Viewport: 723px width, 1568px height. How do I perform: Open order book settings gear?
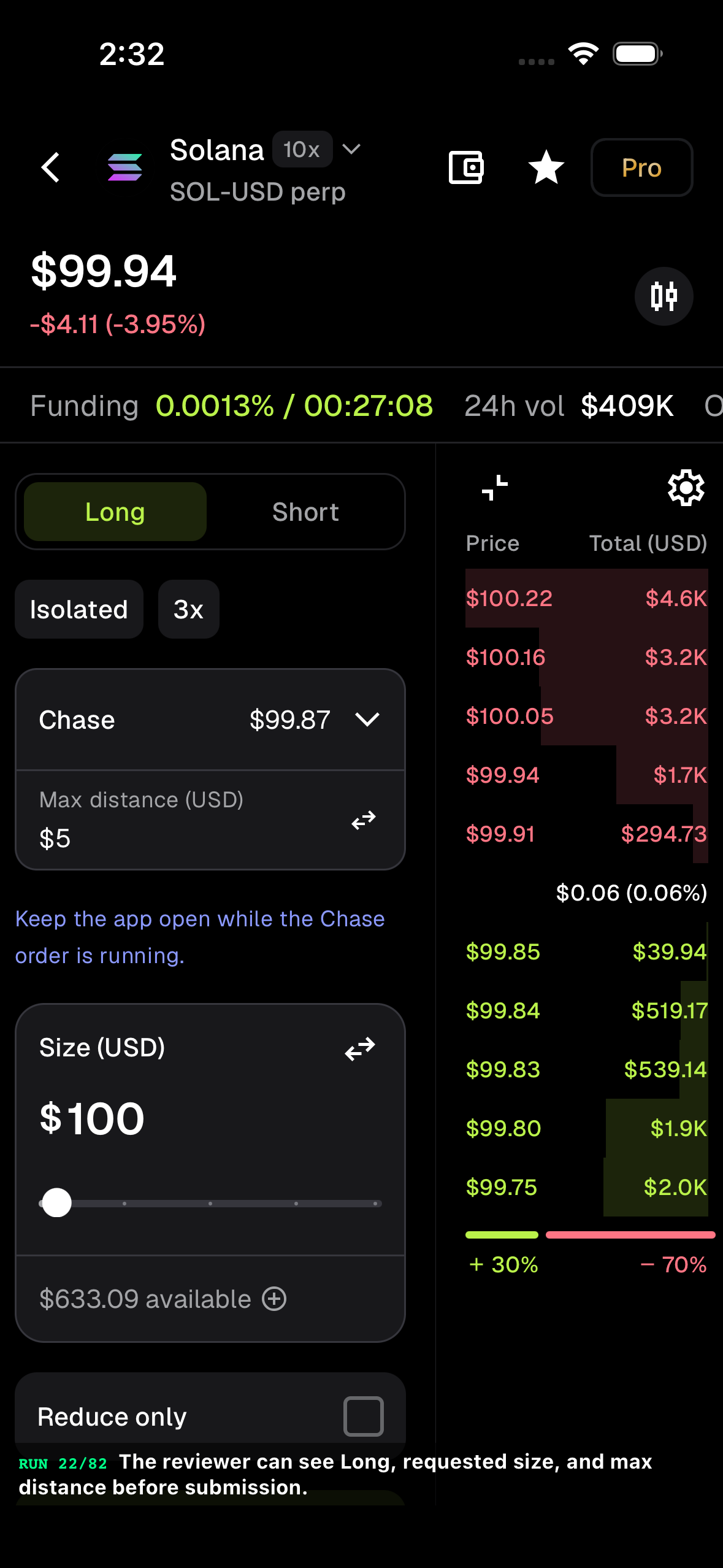(686, 488)
